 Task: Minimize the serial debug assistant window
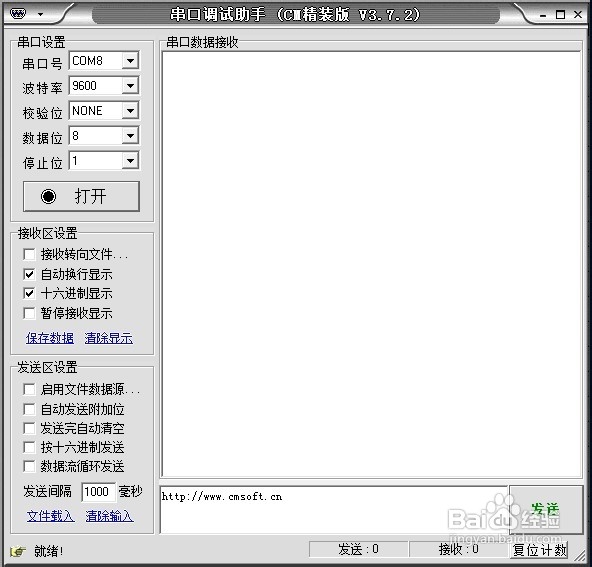coord(543,15)
